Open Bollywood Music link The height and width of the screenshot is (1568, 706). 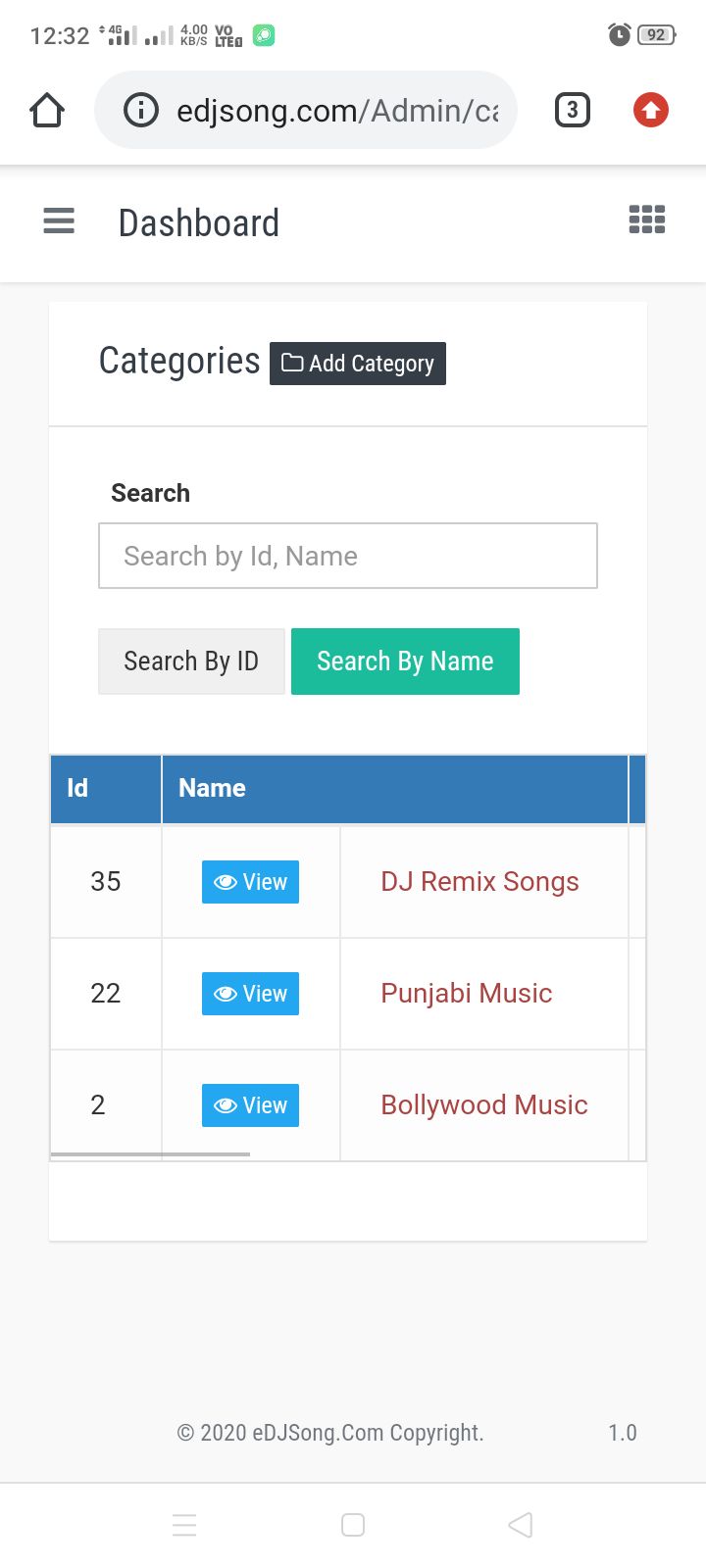point(484,1105)
